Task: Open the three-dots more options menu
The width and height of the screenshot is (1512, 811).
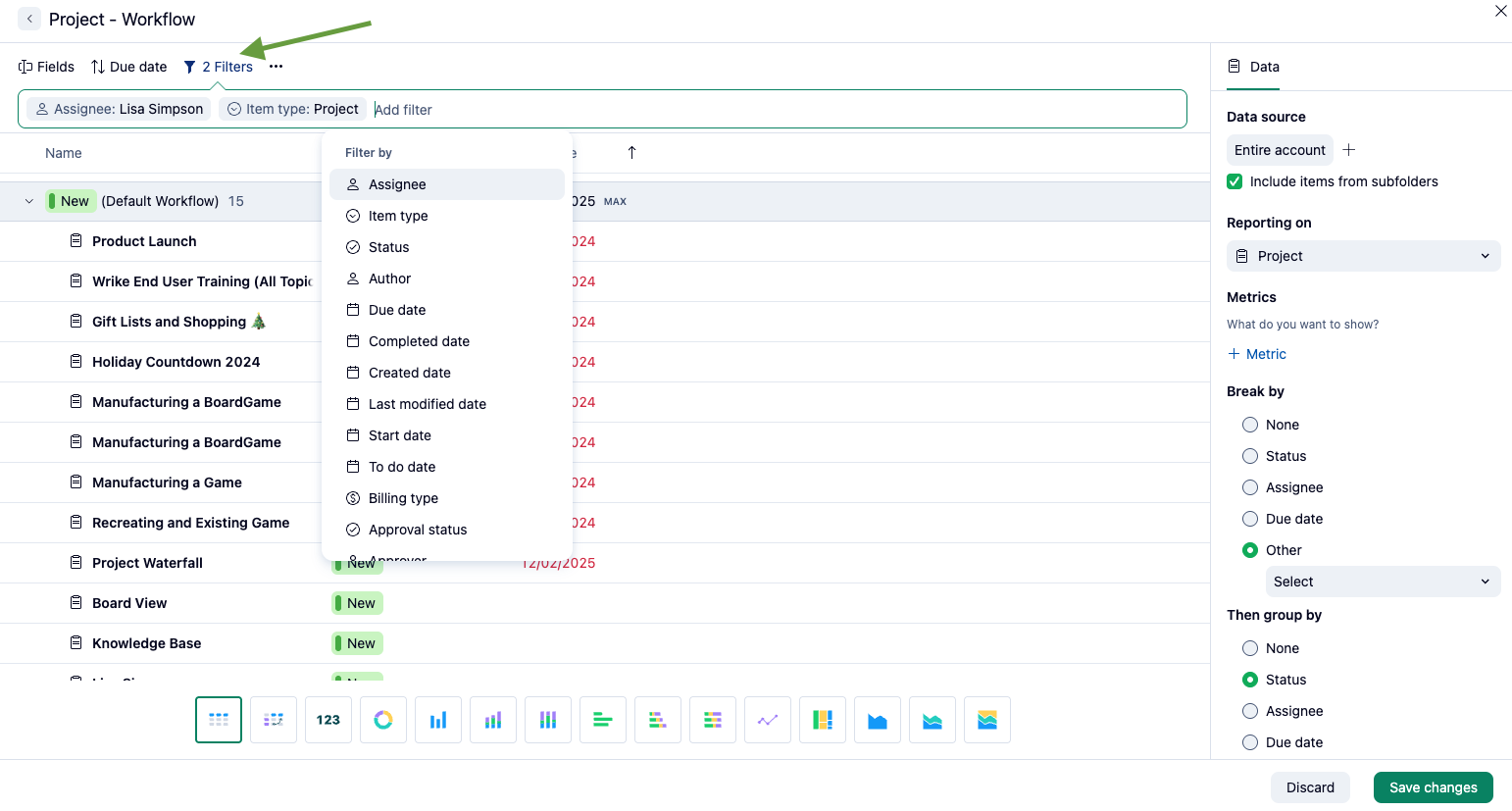Action: point(277,67)
